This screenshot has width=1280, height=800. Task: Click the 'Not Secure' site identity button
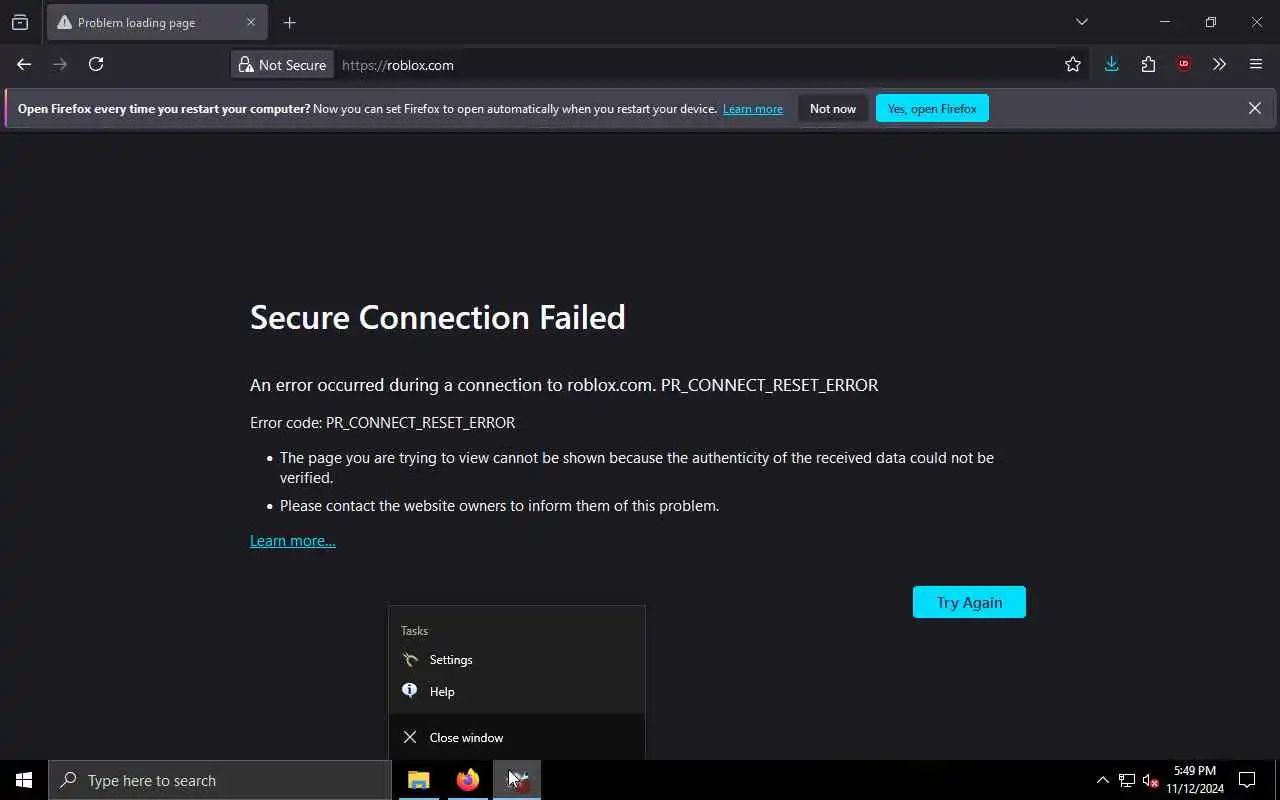click(x=282, y=64)
